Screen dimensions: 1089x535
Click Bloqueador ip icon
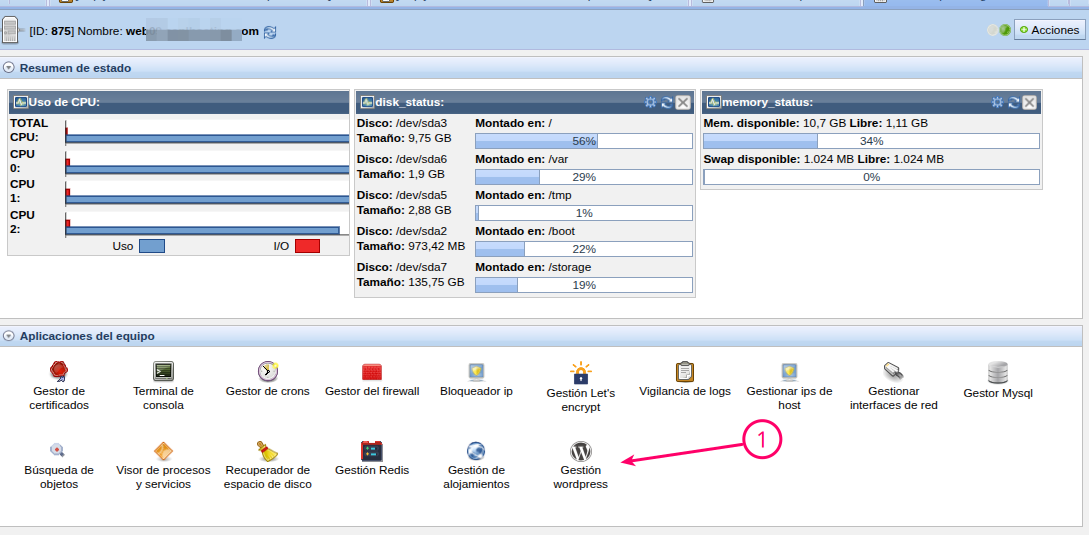pos(477,372)
